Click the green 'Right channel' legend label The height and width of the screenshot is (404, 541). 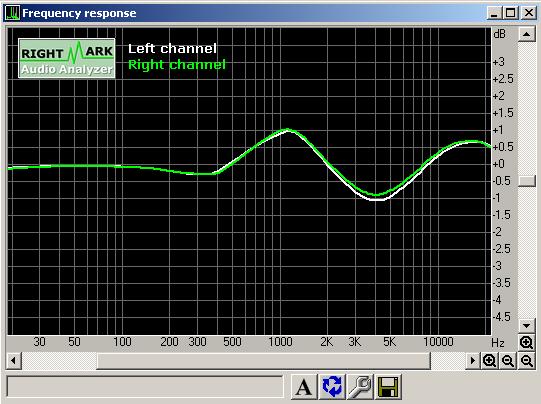[177, 65]
